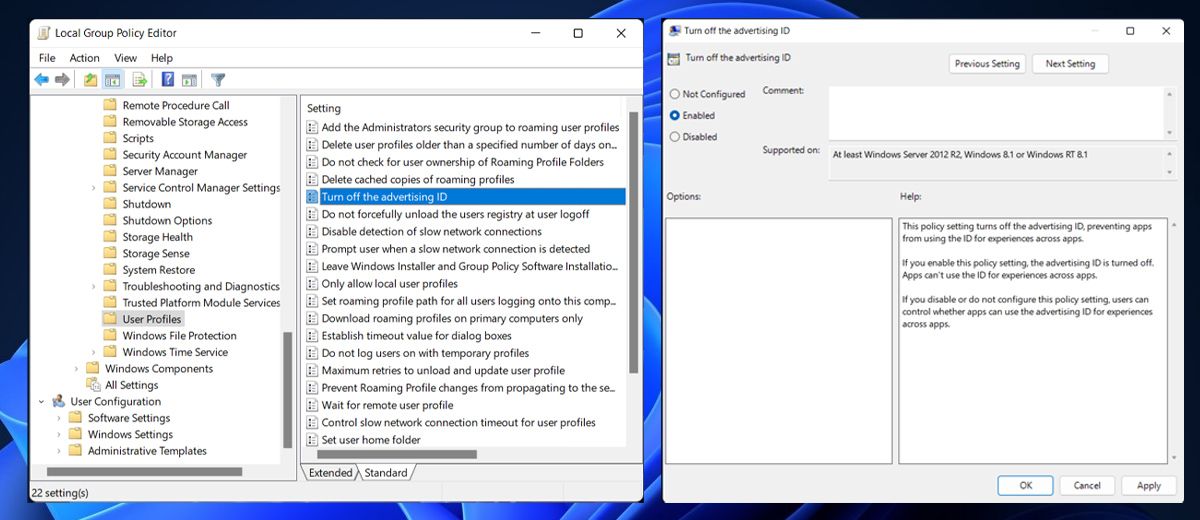This screenshot has width=1200, height=520.
Task: Select the Not Configured radio button
Action: click(675, 94)
